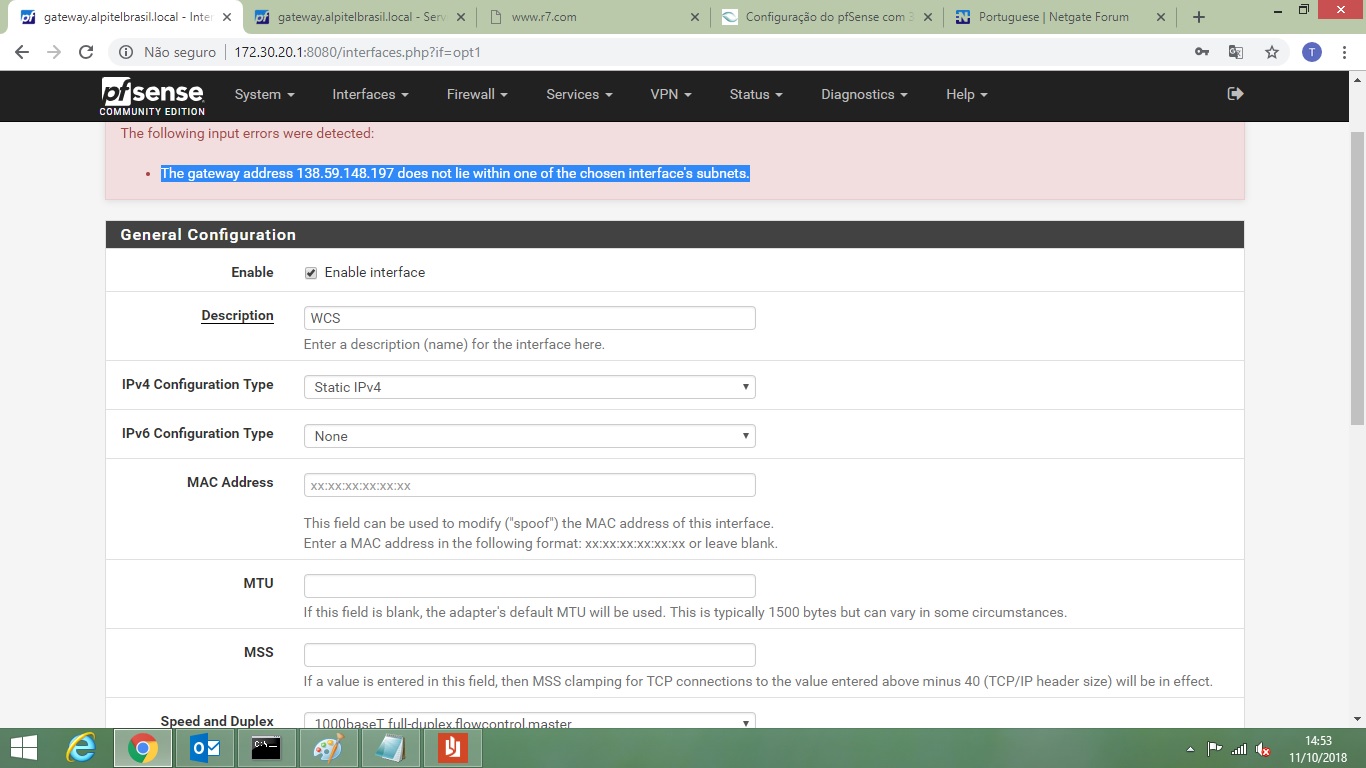Click the Google Translate page icon
This screenshot has width=1366, height=768.
[x=1236, y=52]
